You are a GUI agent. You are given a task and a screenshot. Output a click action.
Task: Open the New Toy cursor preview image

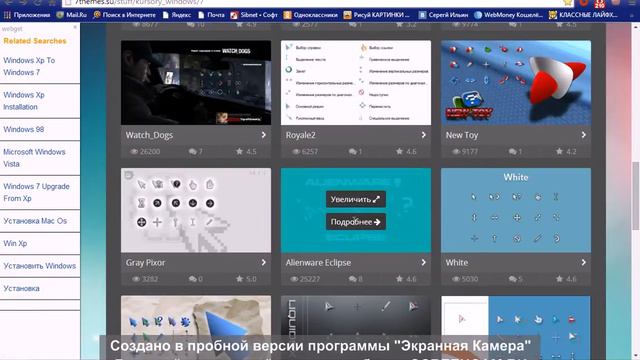click(x=516, y=82)
